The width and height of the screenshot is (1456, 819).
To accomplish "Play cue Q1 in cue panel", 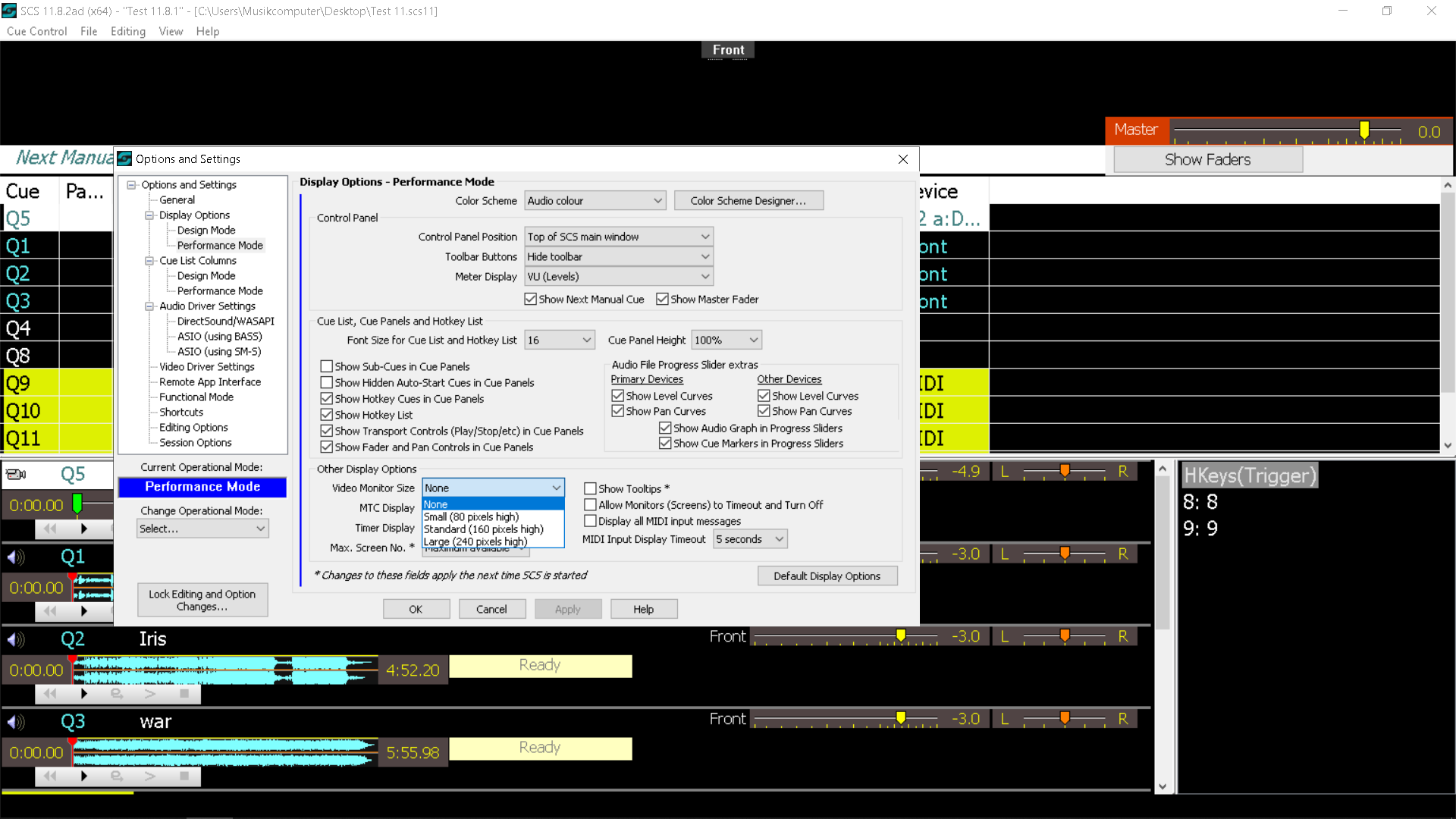I will coord(84,610).
